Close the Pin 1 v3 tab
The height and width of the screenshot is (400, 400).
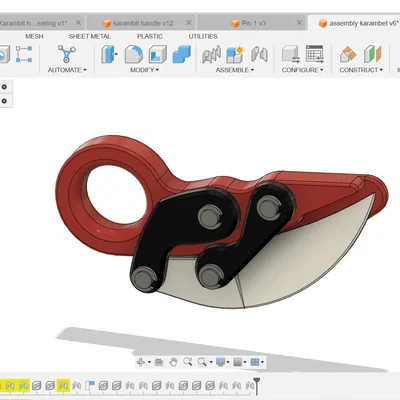click(x=299, y=23)
